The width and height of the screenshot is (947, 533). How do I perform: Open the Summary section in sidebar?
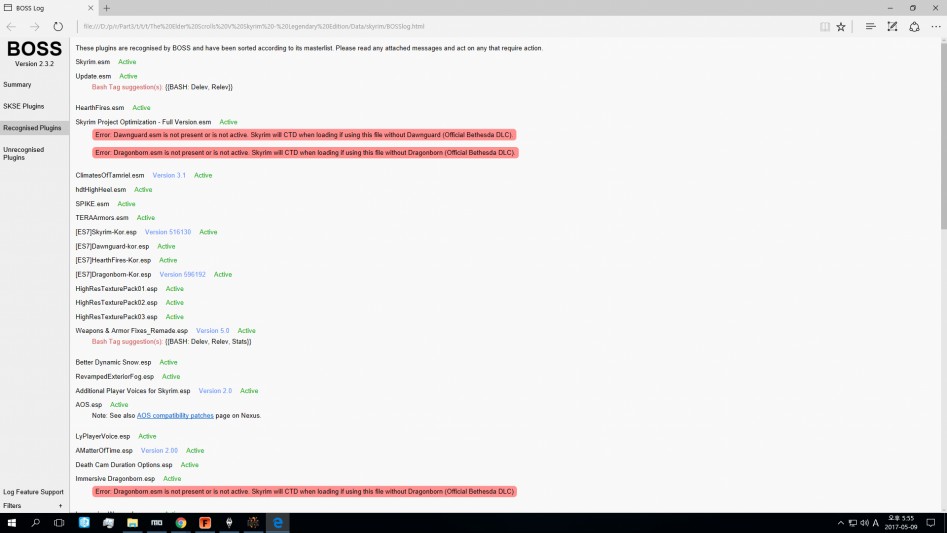[17, 85]
